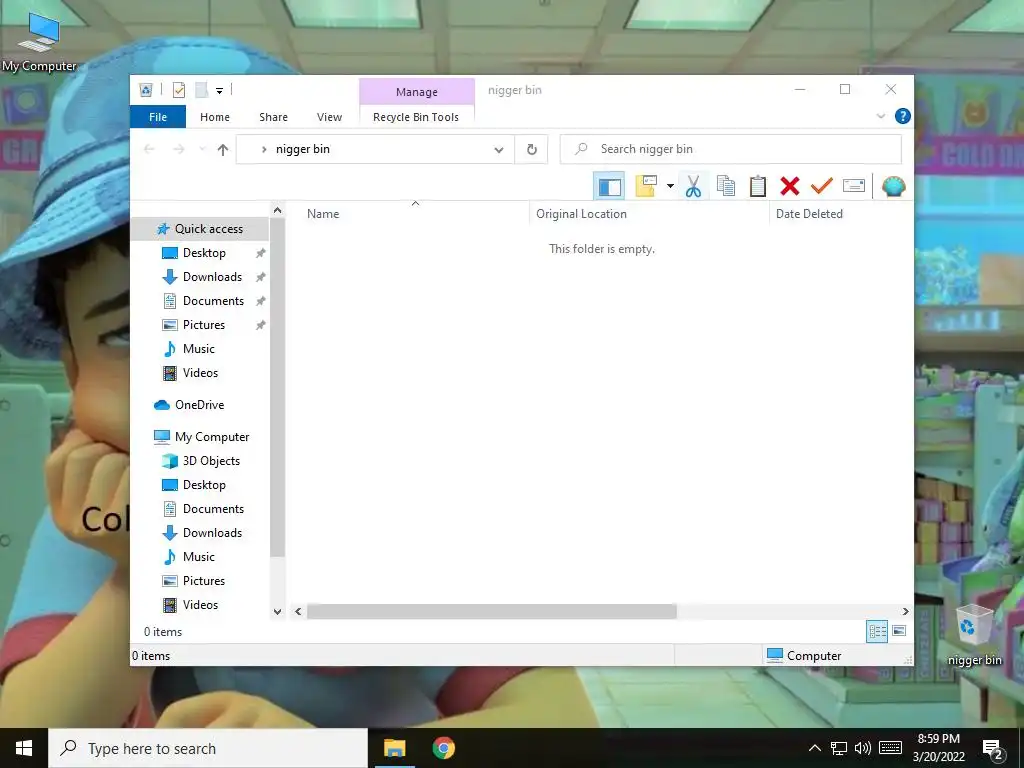This screenshot has height=768, width=1024.
Task: Click the taskbar search box
Action: click(208, 748)
